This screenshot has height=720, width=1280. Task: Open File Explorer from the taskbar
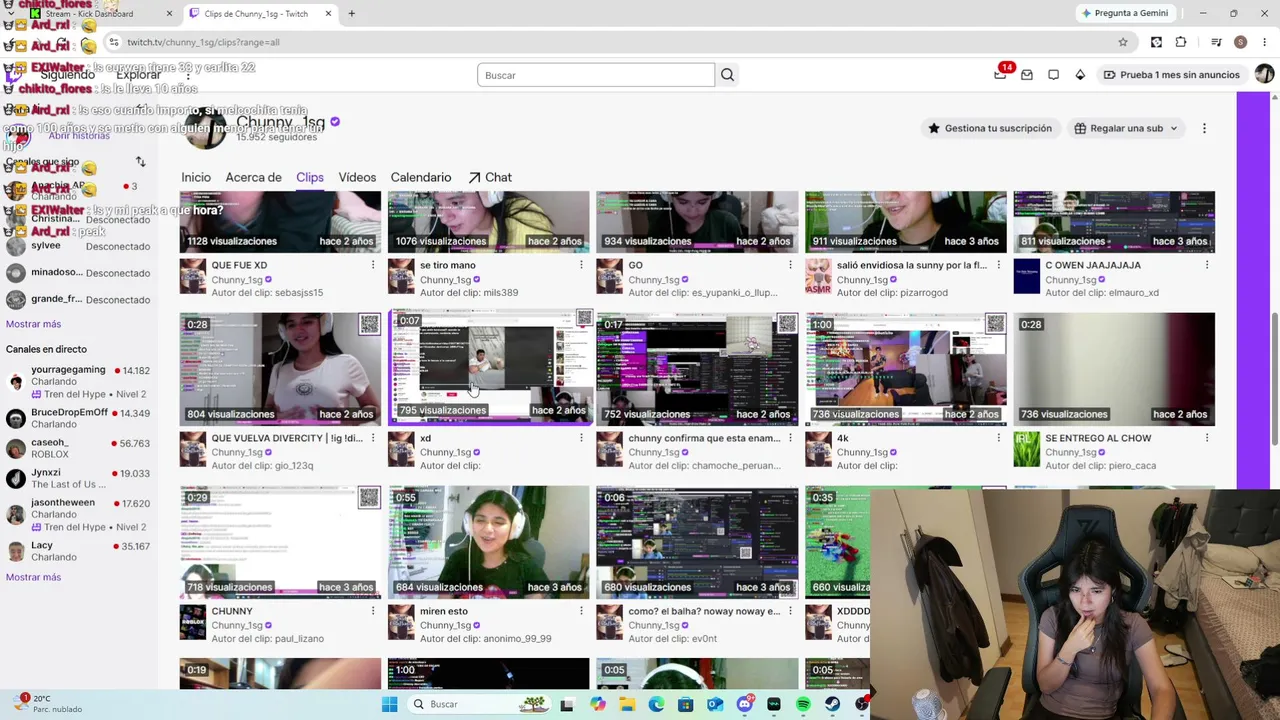[x=627, y=704]
